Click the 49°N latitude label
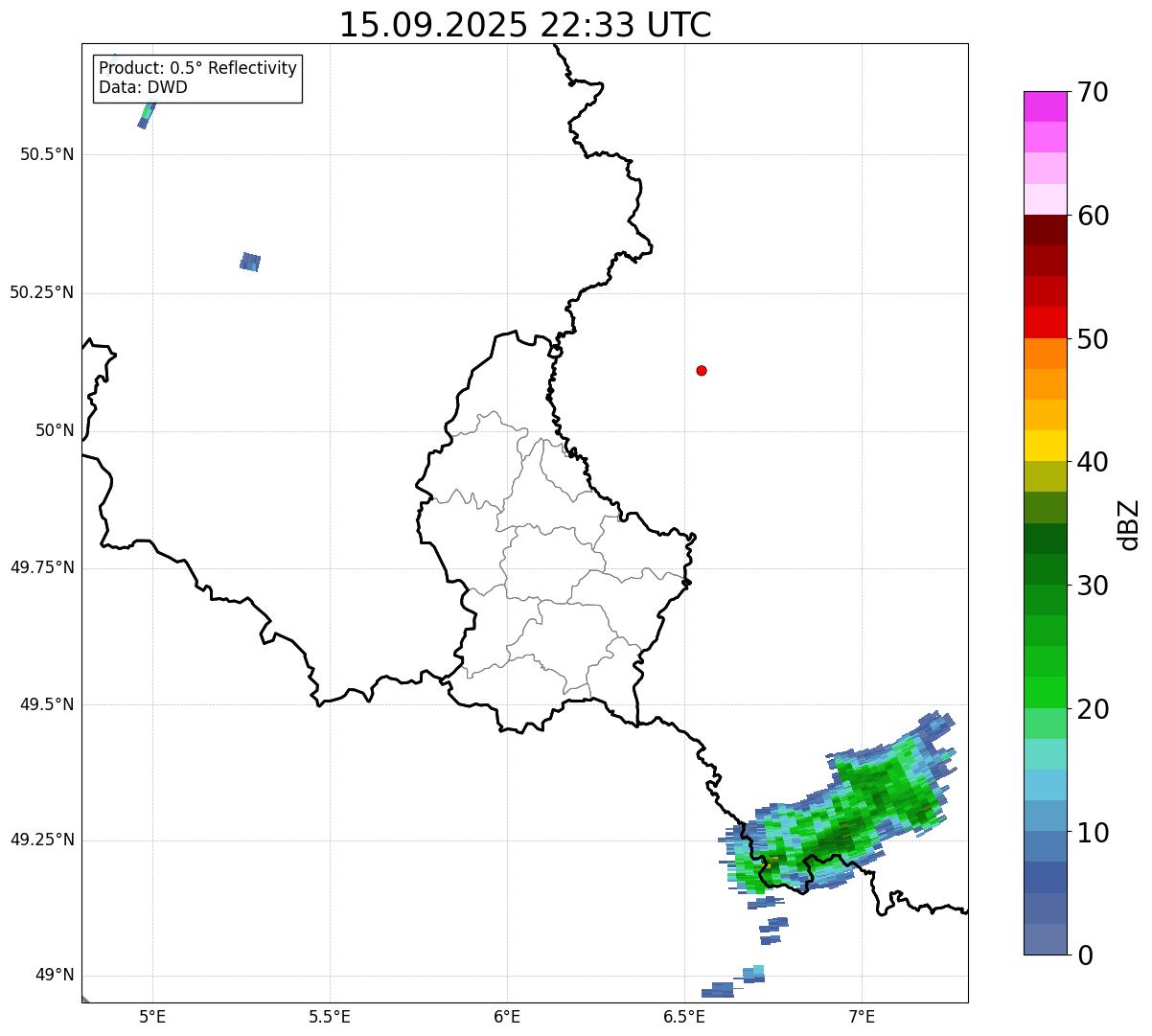 [56, 975]
